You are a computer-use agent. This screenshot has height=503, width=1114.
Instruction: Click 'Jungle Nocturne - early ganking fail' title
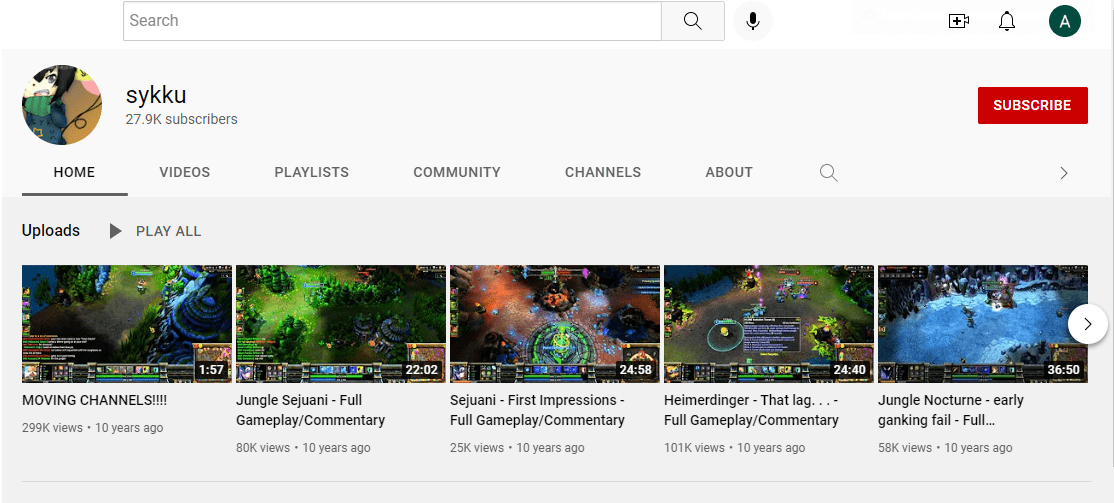tap(951, 410)
